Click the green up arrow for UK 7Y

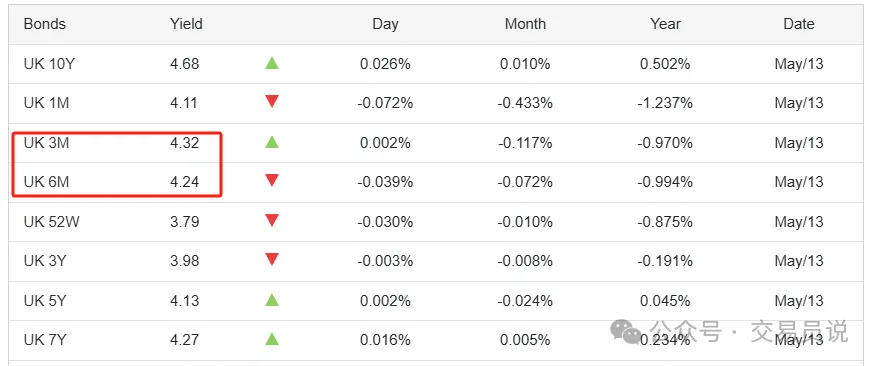272,339
